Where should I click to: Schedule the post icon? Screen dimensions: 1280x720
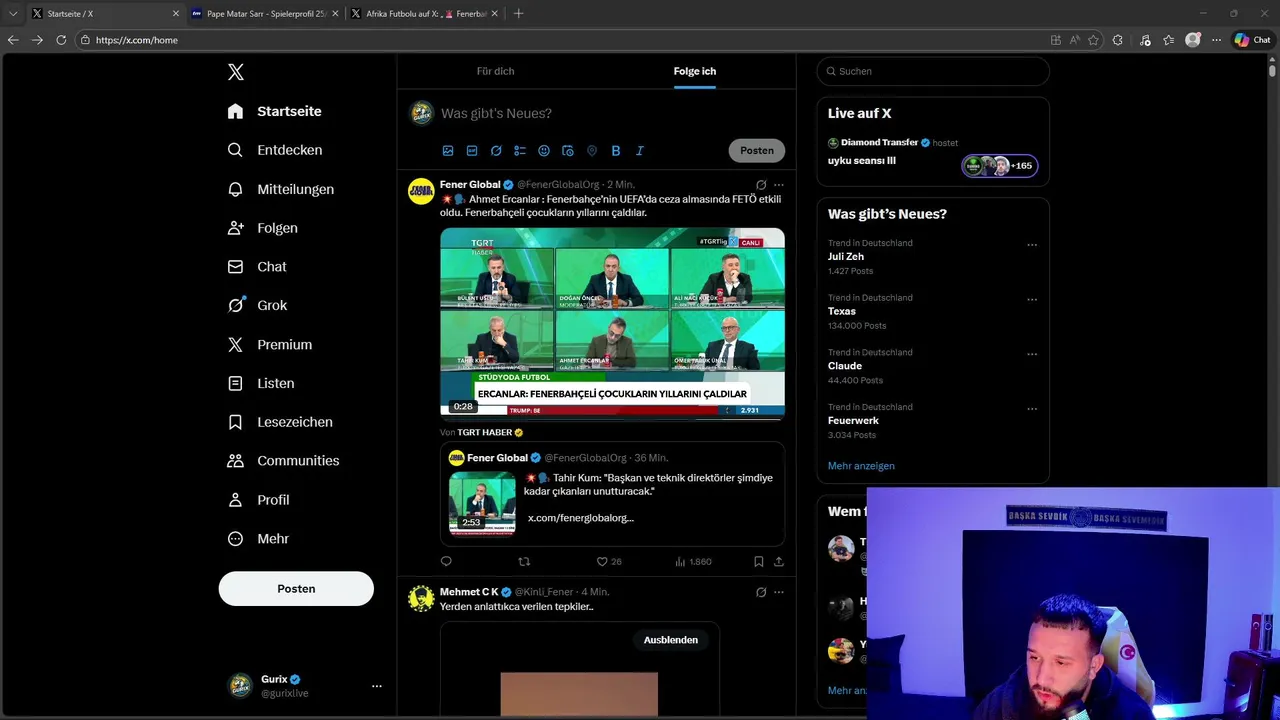tap(568, 151)
